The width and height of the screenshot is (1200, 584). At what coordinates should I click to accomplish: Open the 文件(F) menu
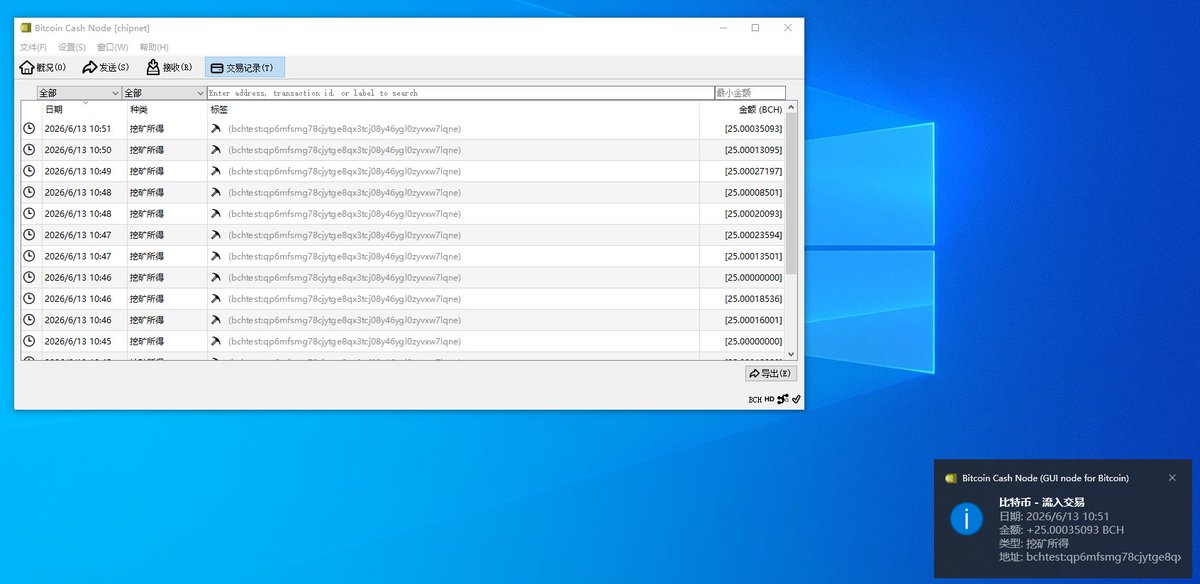click(33, 47)
